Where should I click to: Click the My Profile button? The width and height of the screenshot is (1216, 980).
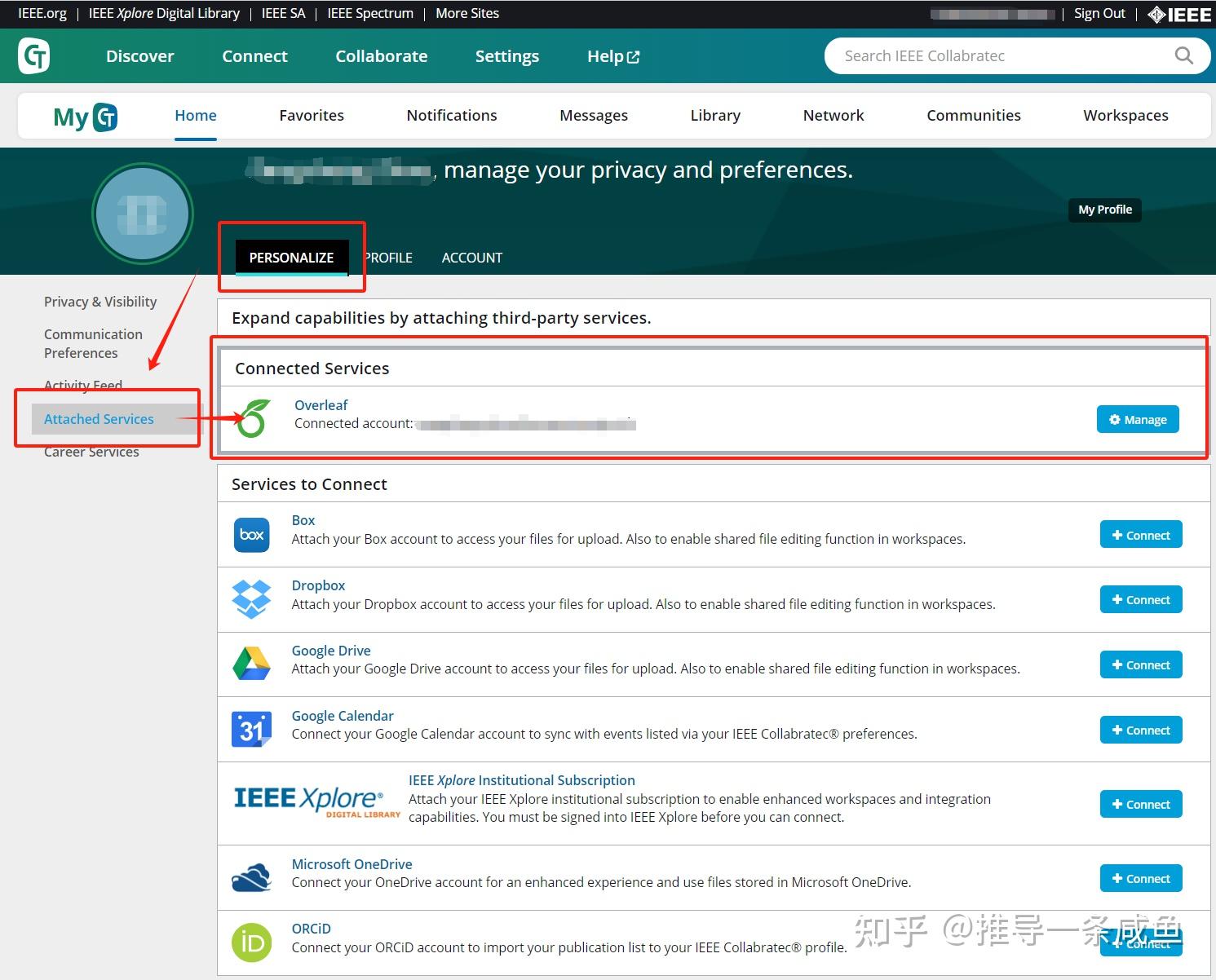[1105, 210]
